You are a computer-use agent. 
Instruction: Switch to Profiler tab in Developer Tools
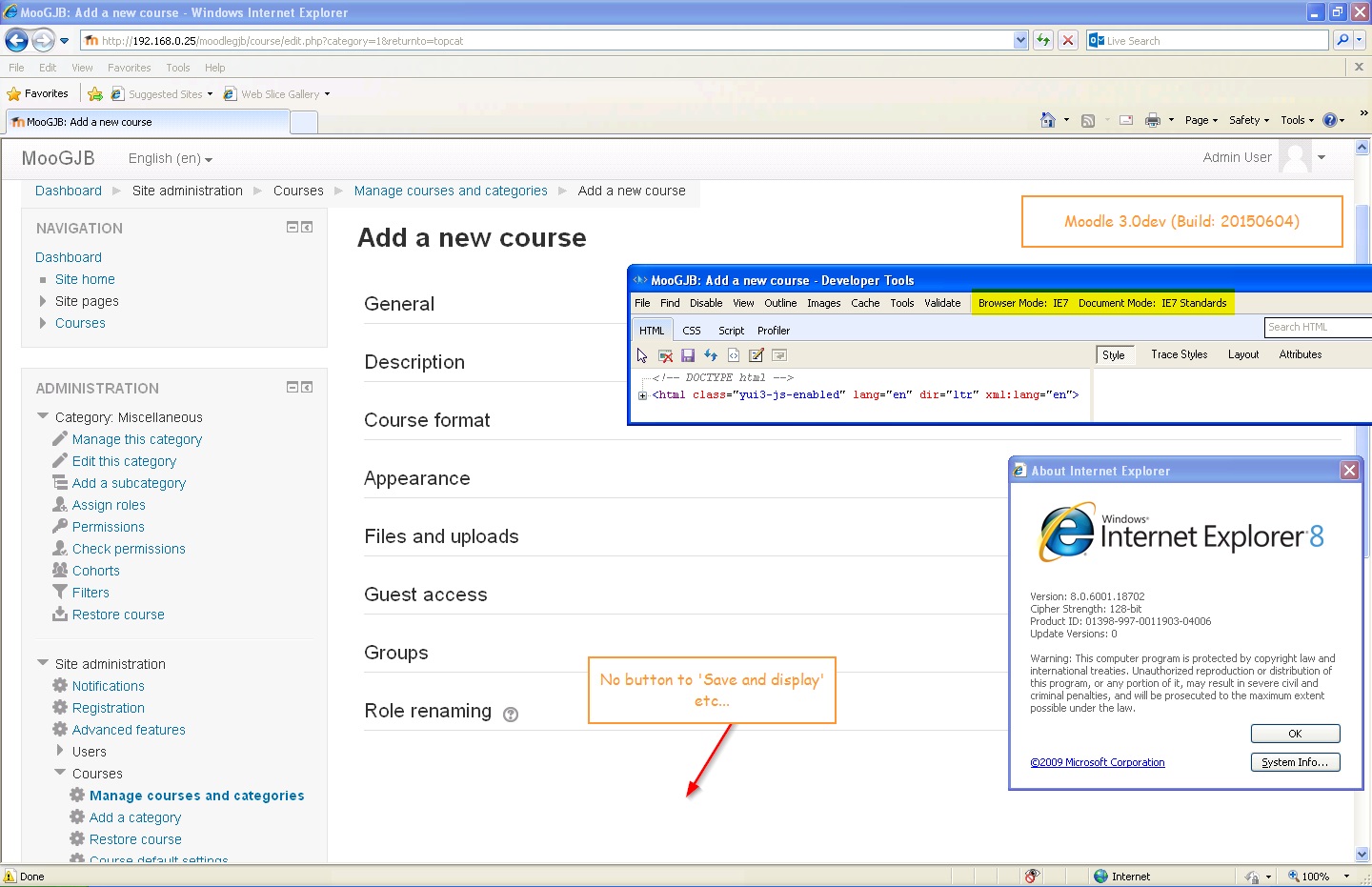(774, 331)
